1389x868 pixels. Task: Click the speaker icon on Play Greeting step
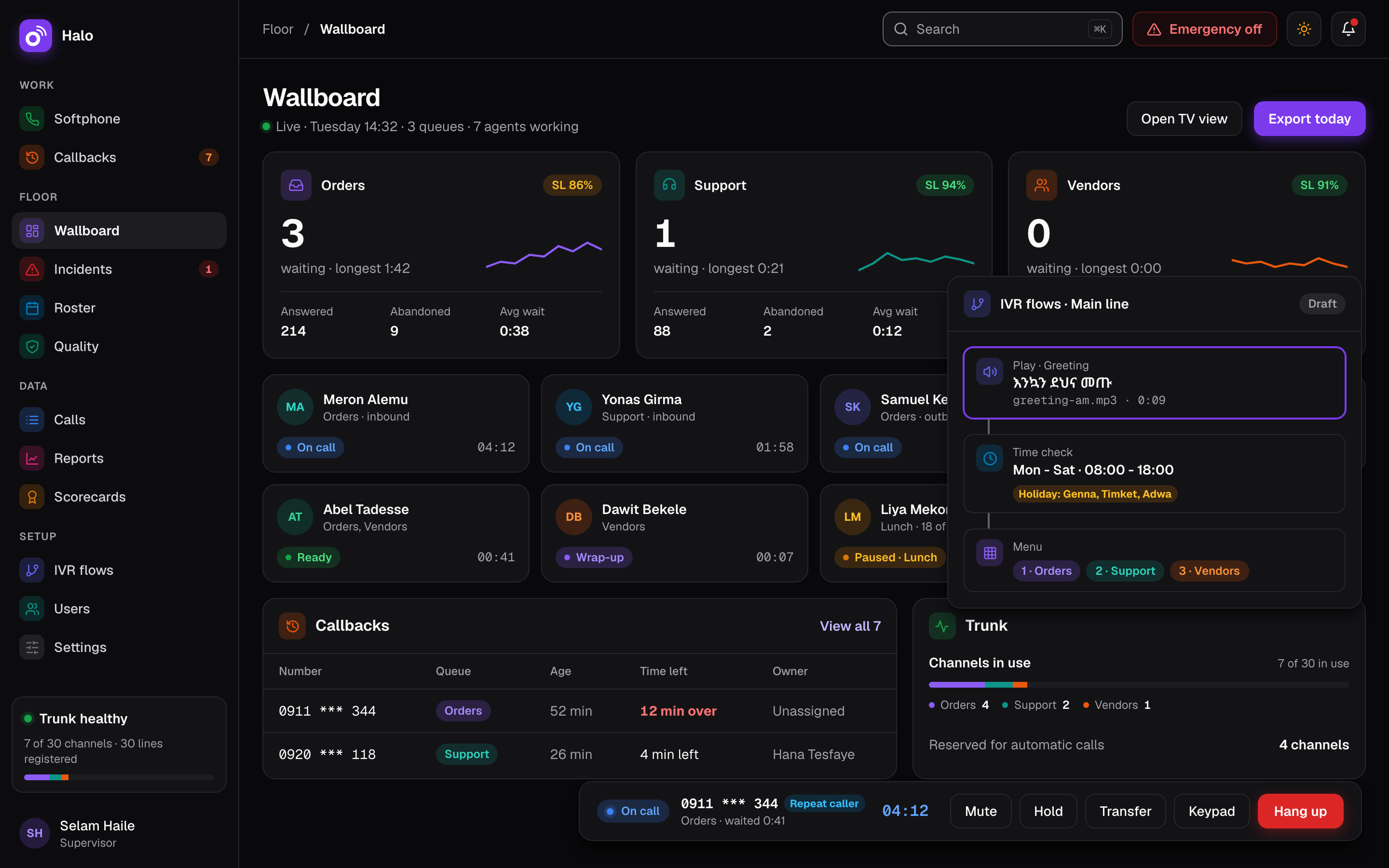[990, 371]
